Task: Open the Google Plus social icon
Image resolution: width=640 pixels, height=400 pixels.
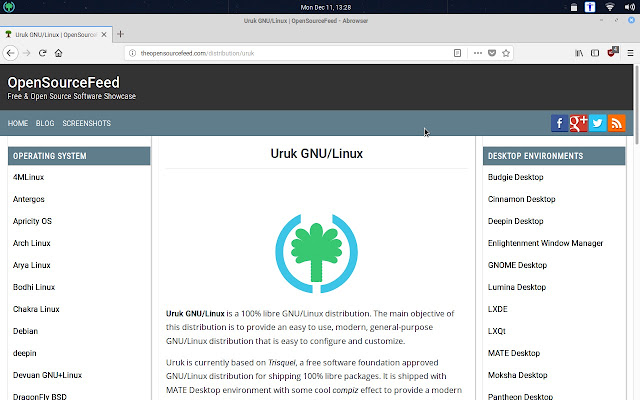Action: pos(578,123)
